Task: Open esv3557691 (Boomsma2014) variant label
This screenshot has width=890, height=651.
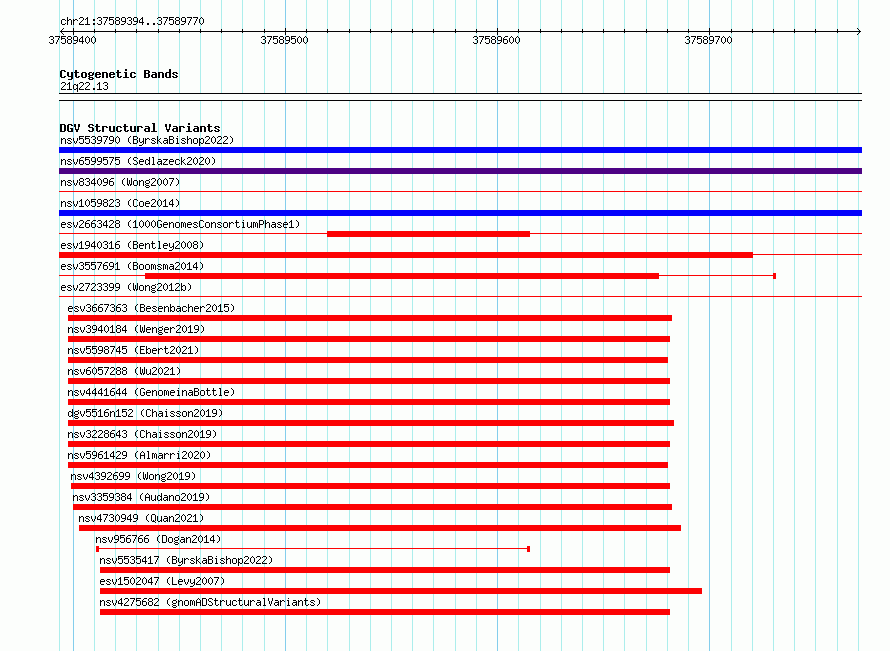Action: 132,266
